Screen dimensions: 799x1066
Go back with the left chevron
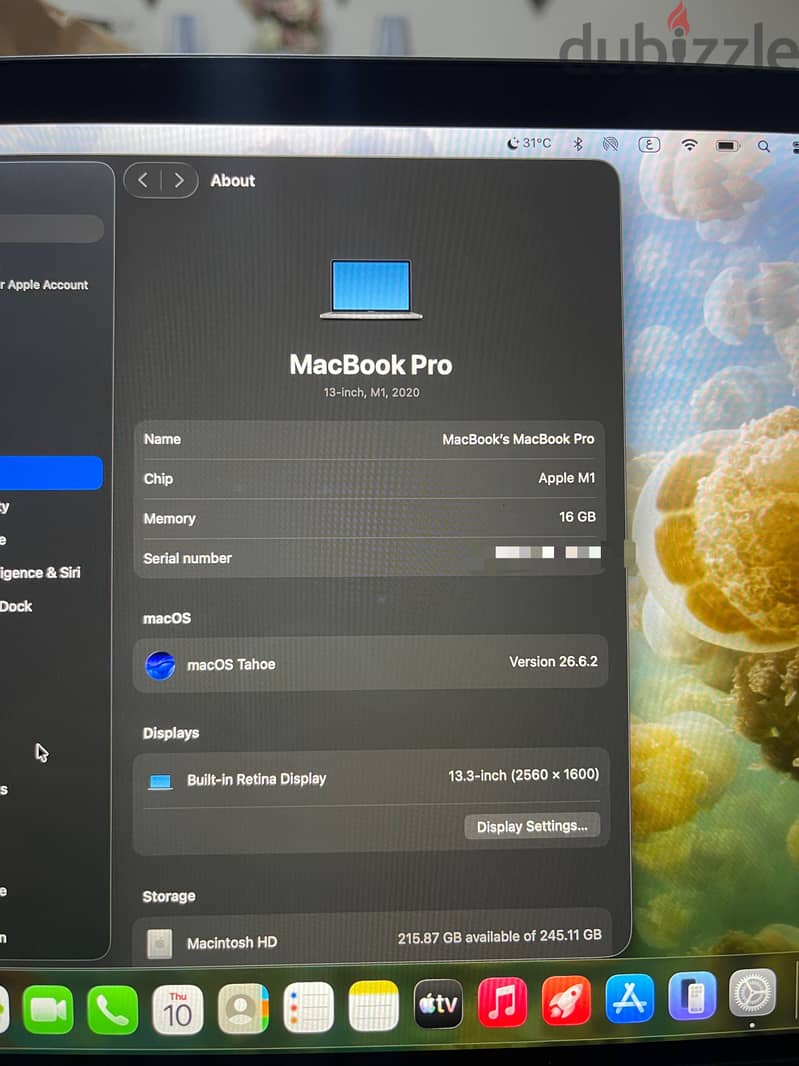(143, 180)
